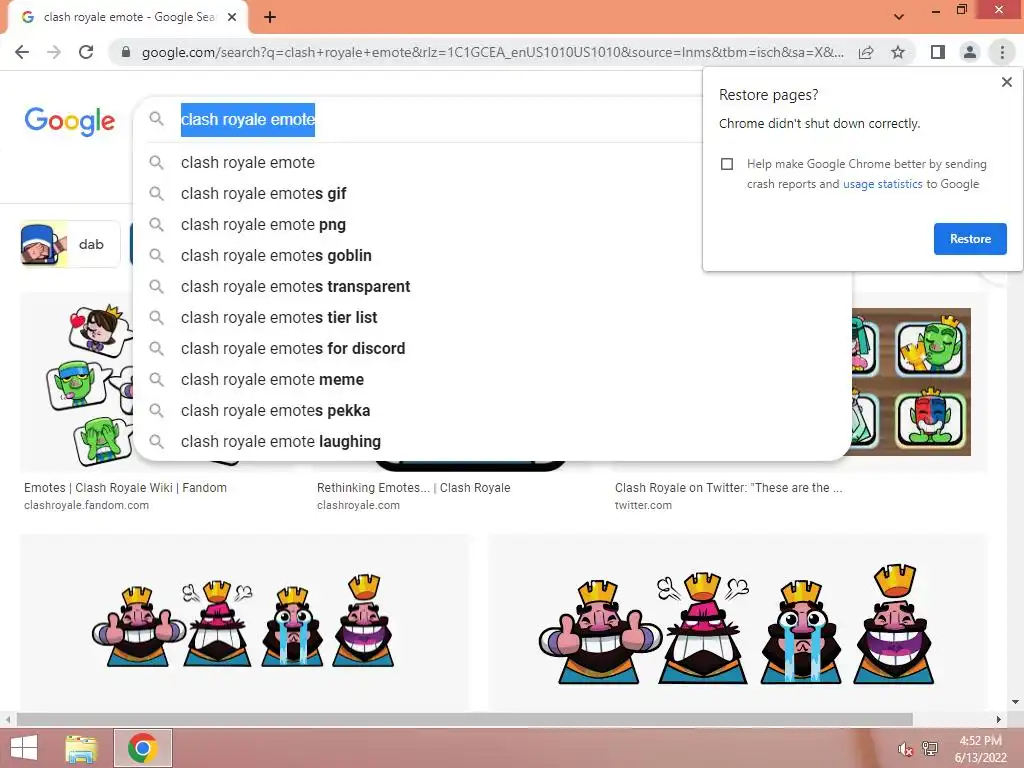
Task: Bookmark this page with the star icon
Action: coord(898,52)
